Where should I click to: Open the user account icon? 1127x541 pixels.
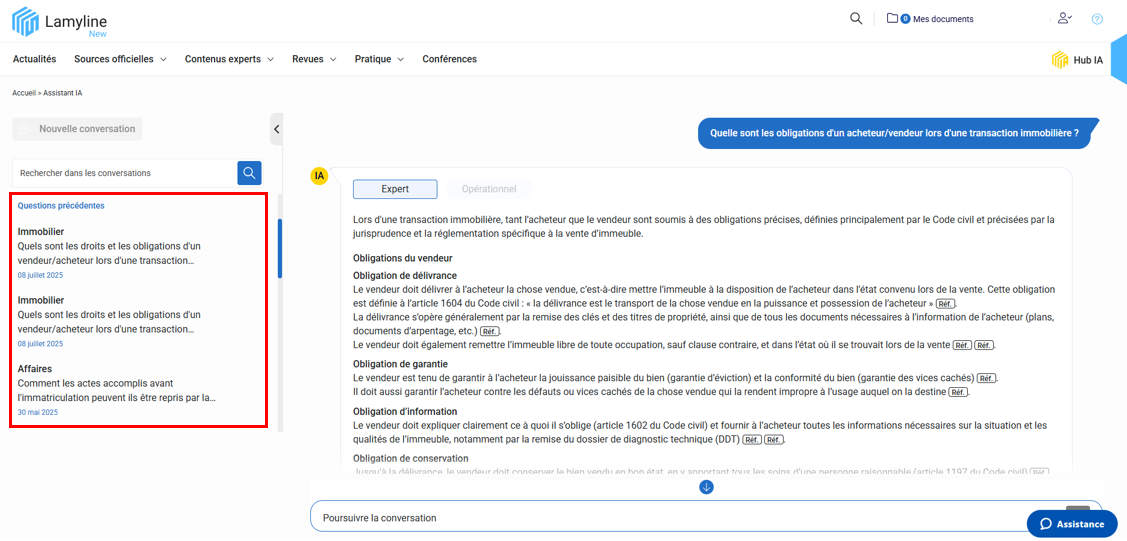click(x=1065, y=19)
